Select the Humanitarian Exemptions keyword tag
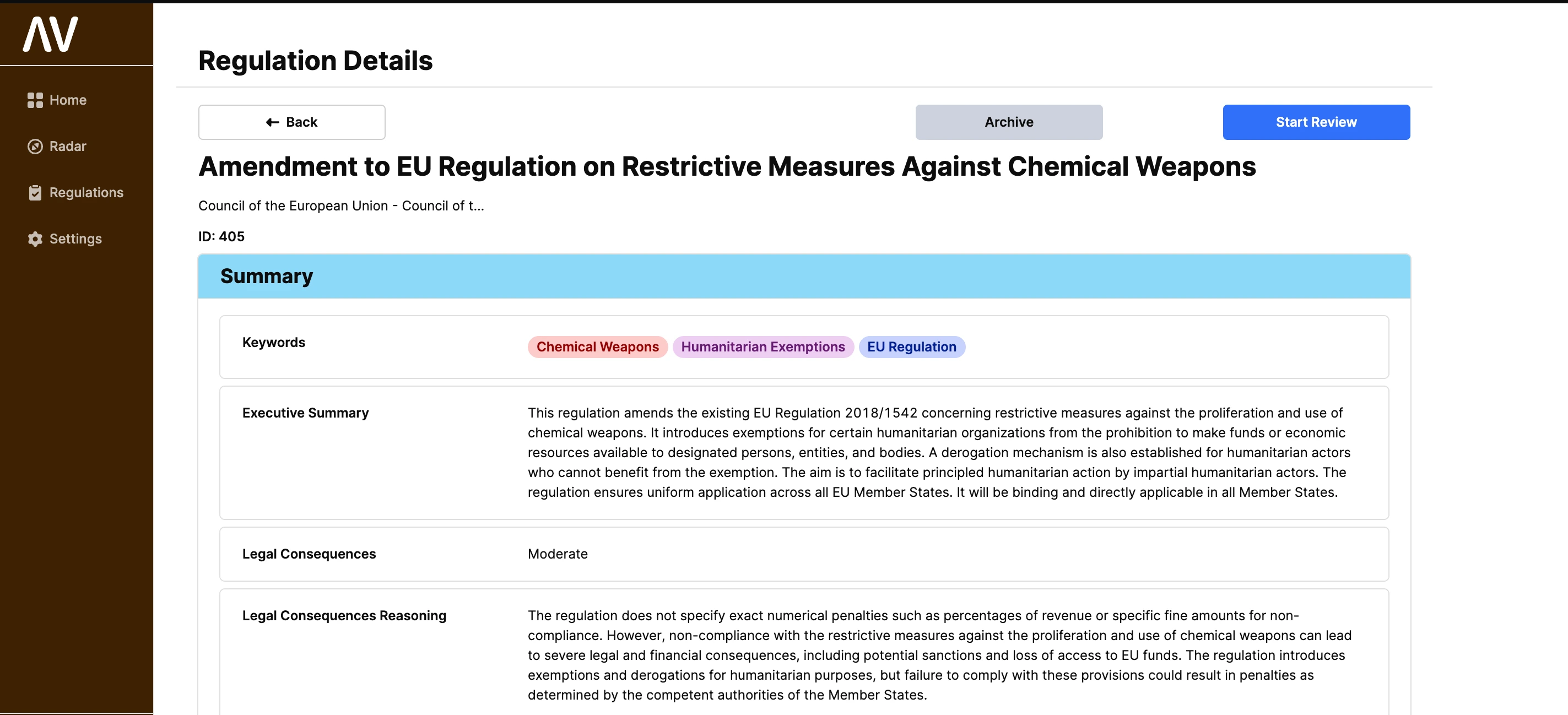 coord(763,347)
